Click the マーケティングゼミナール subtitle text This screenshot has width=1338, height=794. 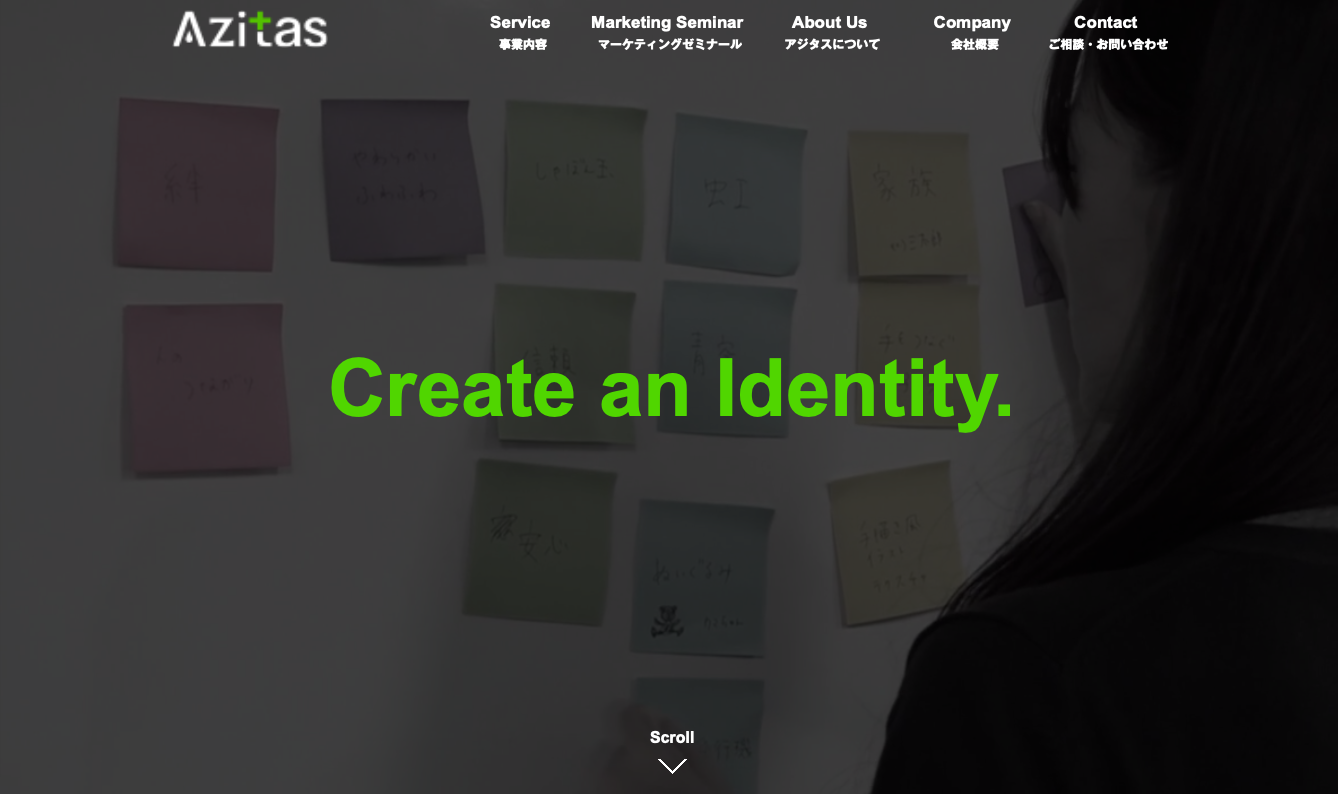click(670, 45)
